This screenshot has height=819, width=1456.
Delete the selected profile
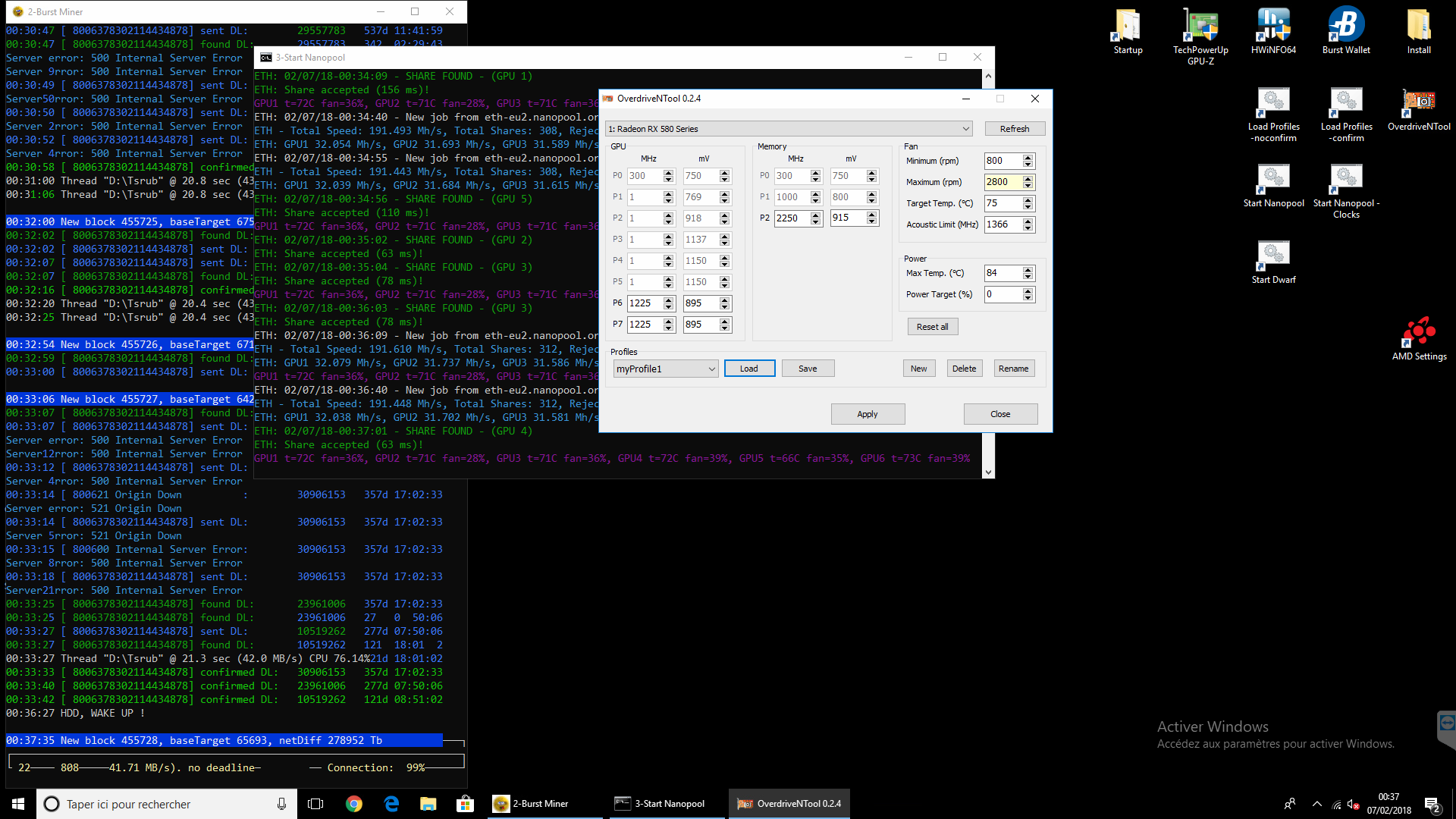964,369
